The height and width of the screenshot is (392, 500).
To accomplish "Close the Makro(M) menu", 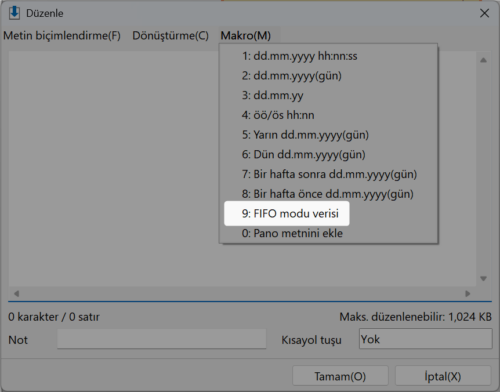I will [246, 35].
